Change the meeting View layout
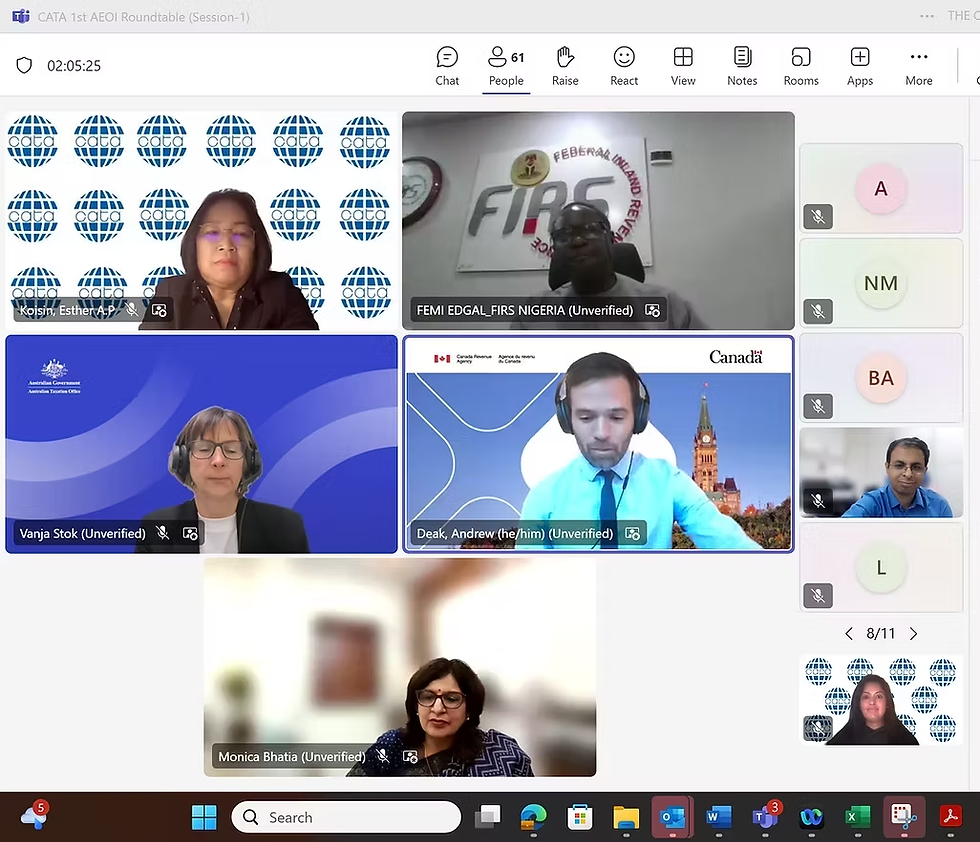The image size is (980, 842). (683, 66)
